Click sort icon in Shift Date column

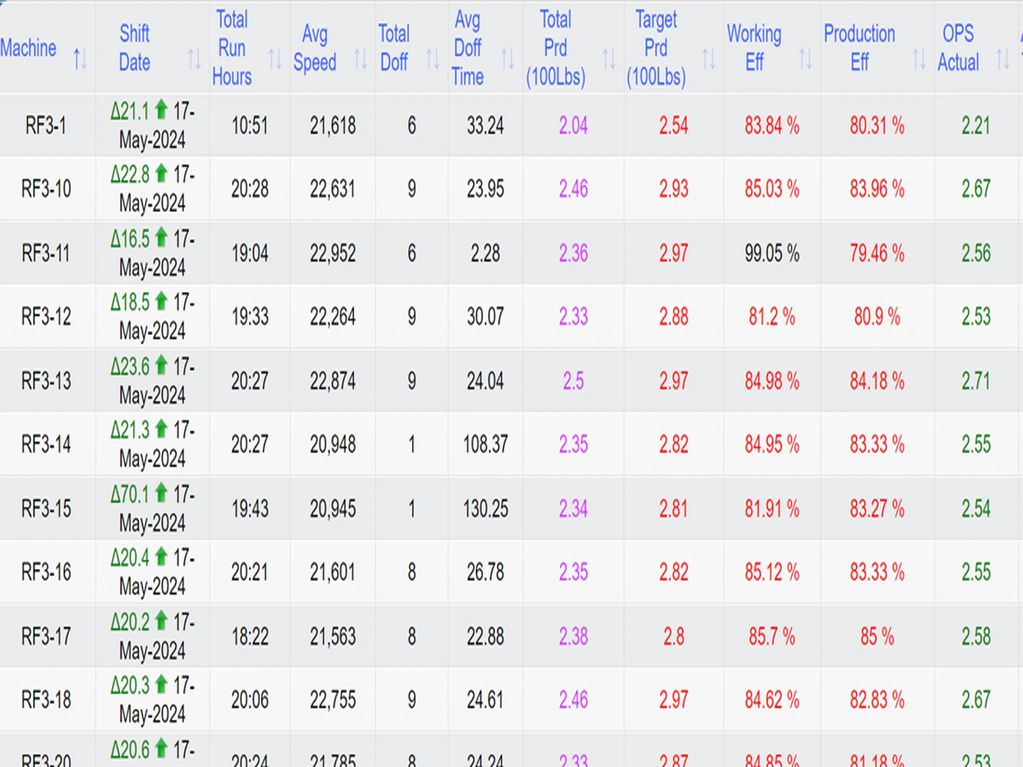click(194, 60)
